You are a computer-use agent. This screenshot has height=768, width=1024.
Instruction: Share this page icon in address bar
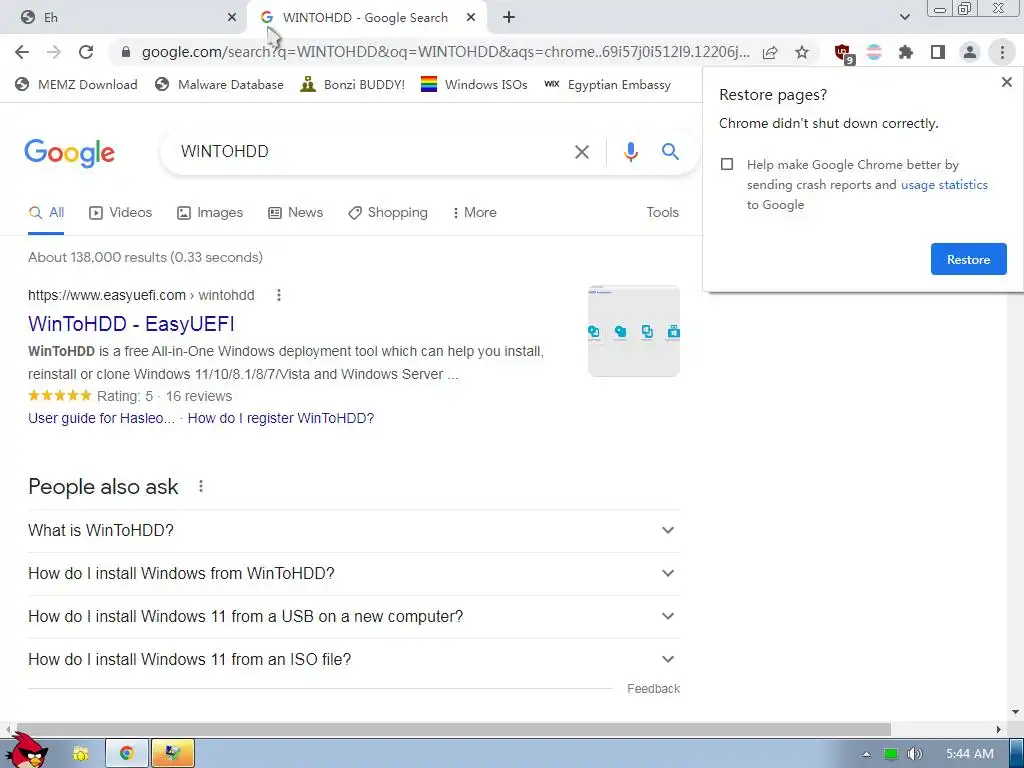(x=770, y=52)
